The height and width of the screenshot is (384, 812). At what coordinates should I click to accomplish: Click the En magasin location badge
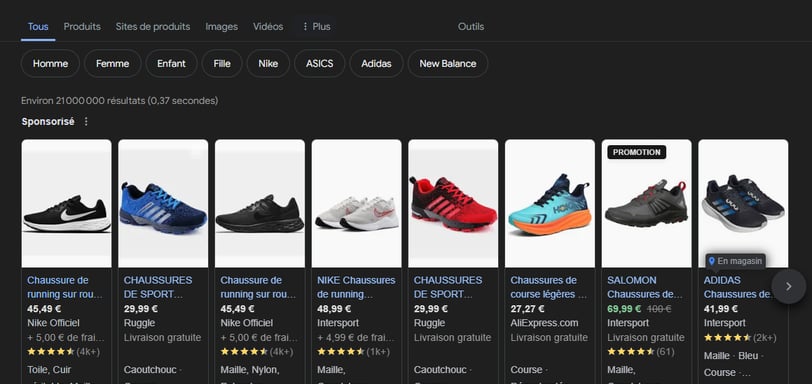click(x=735, y=261)
